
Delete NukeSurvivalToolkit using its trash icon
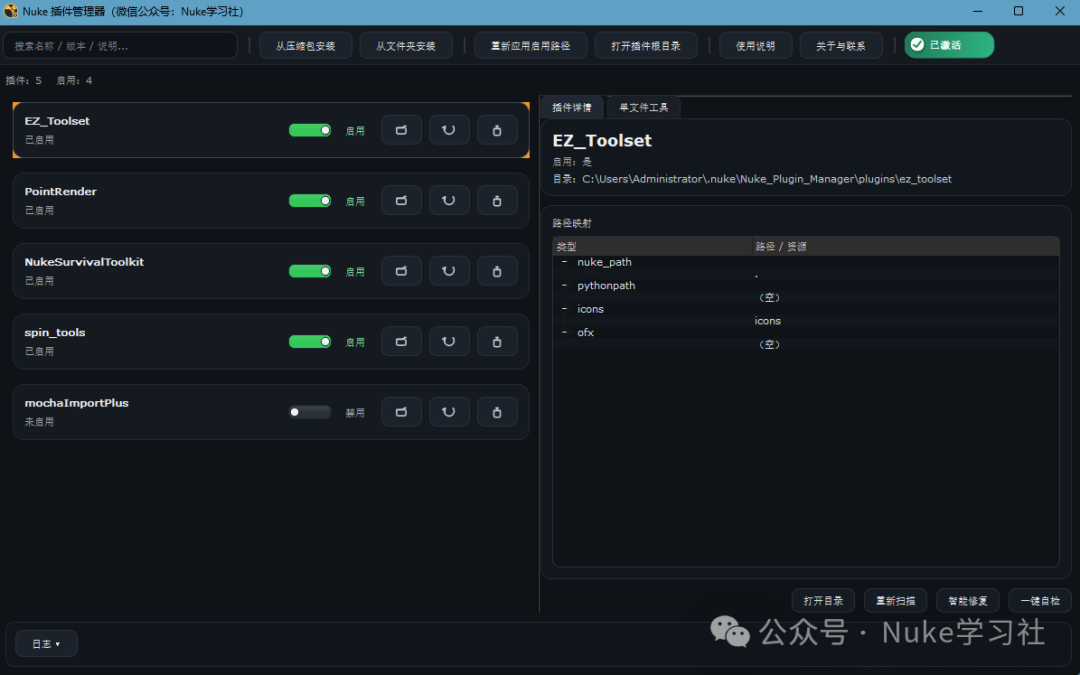tap(497, 271)
